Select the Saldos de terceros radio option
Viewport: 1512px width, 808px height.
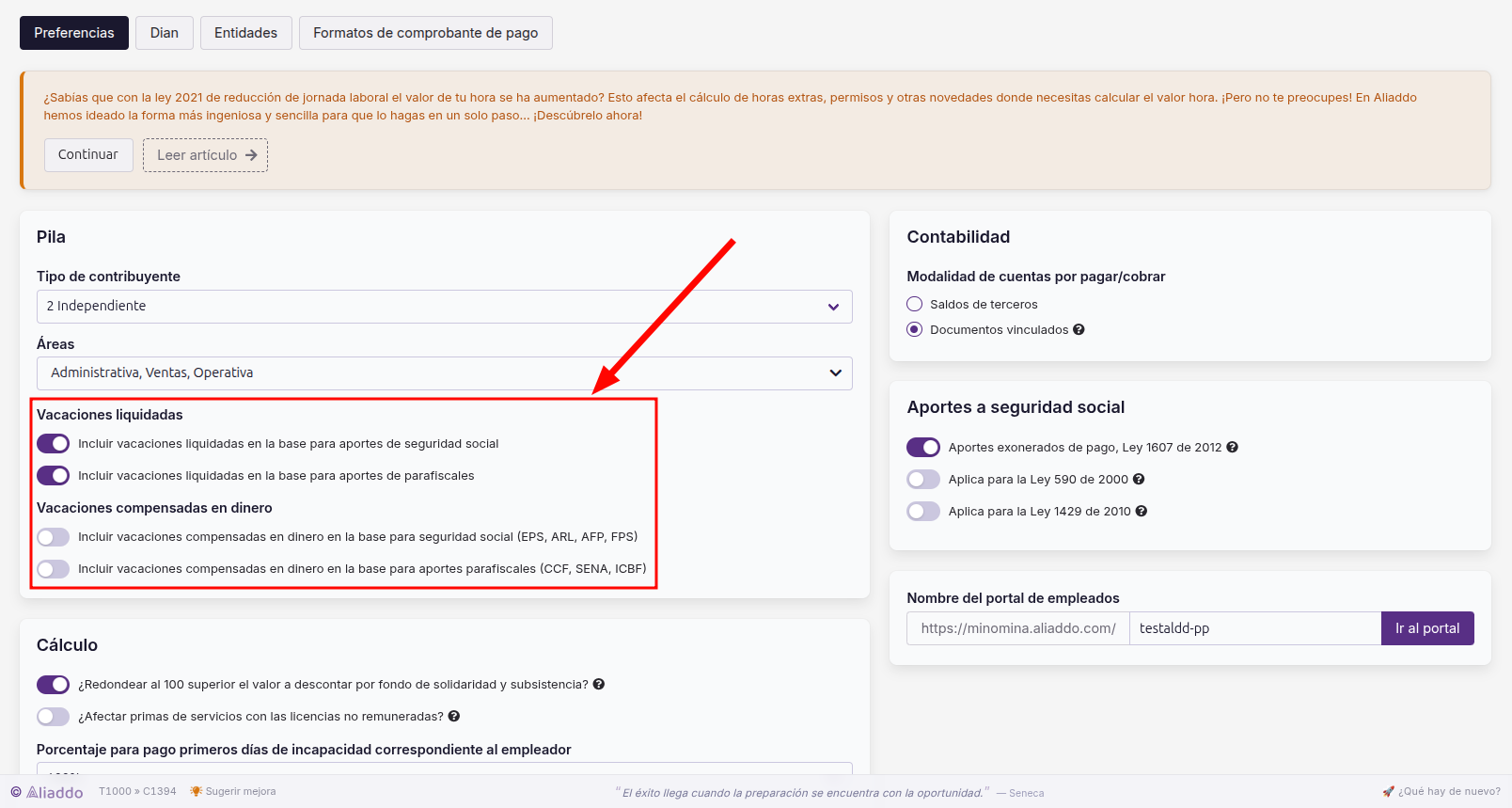pyautogui.click(x=914, y=304)
